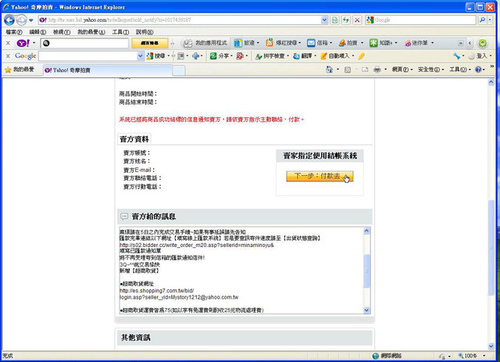Screen dimensions: 500x362
Task: Click the read mail icon on command bar
Action: (365, 70)
